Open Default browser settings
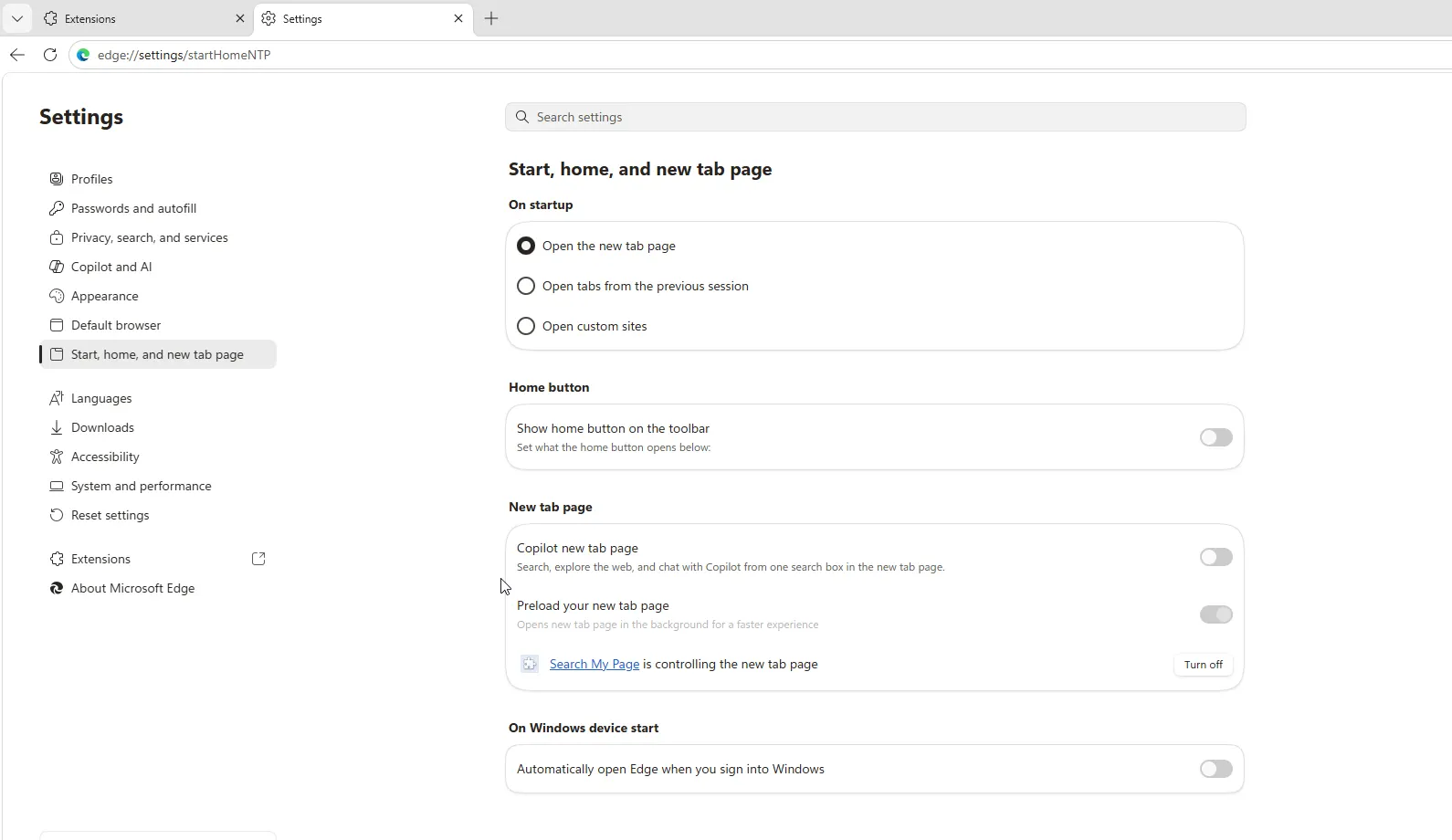1452x840 pixels. coord(157,325)
